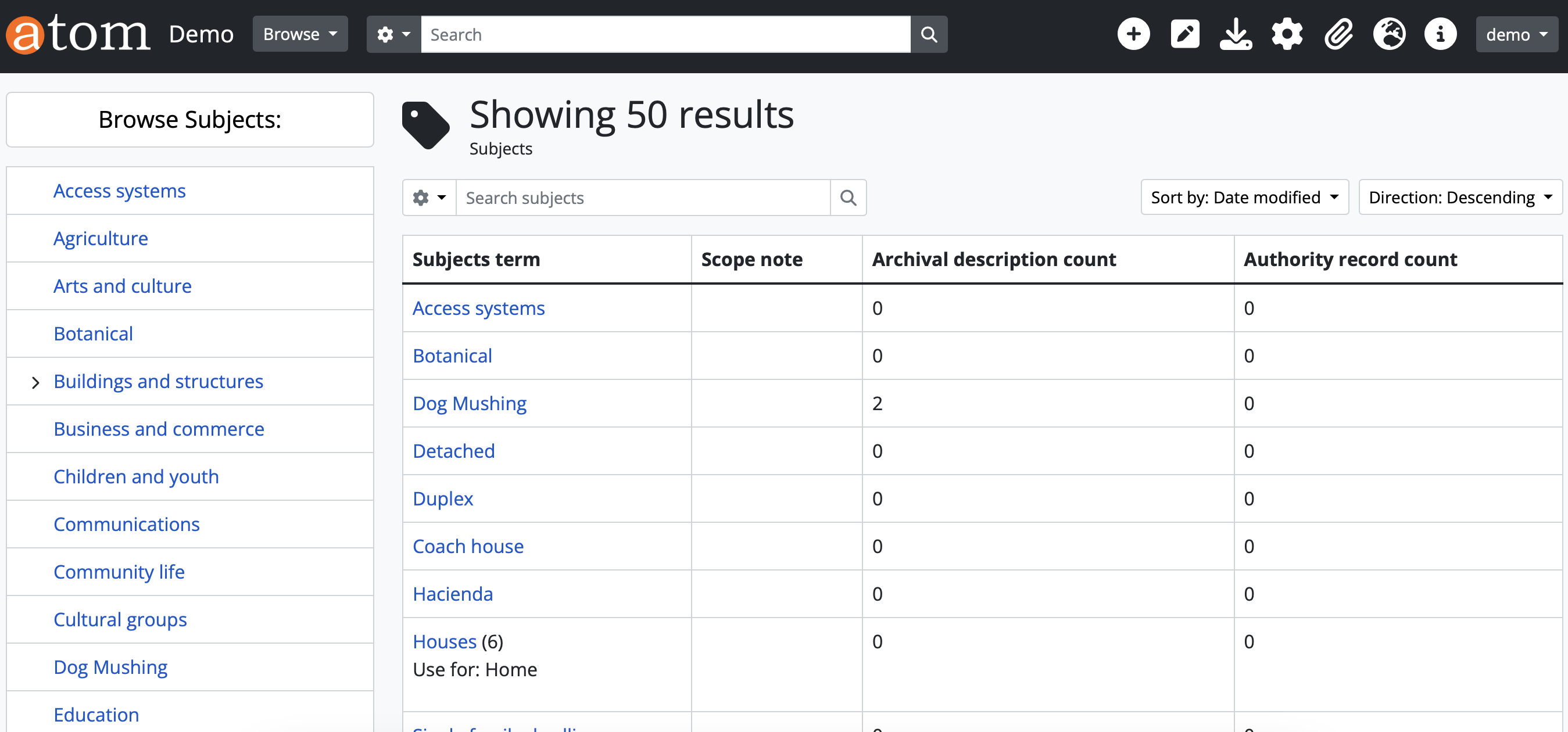Open the Direction Descending dropdown

(x=1460, y=198)
